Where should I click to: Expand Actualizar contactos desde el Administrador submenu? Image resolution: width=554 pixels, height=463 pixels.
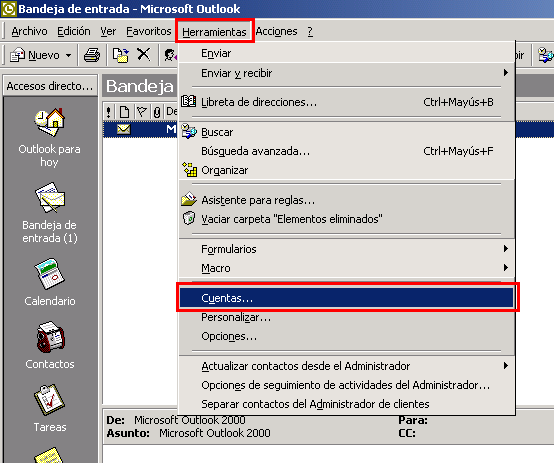click(506, 366)
